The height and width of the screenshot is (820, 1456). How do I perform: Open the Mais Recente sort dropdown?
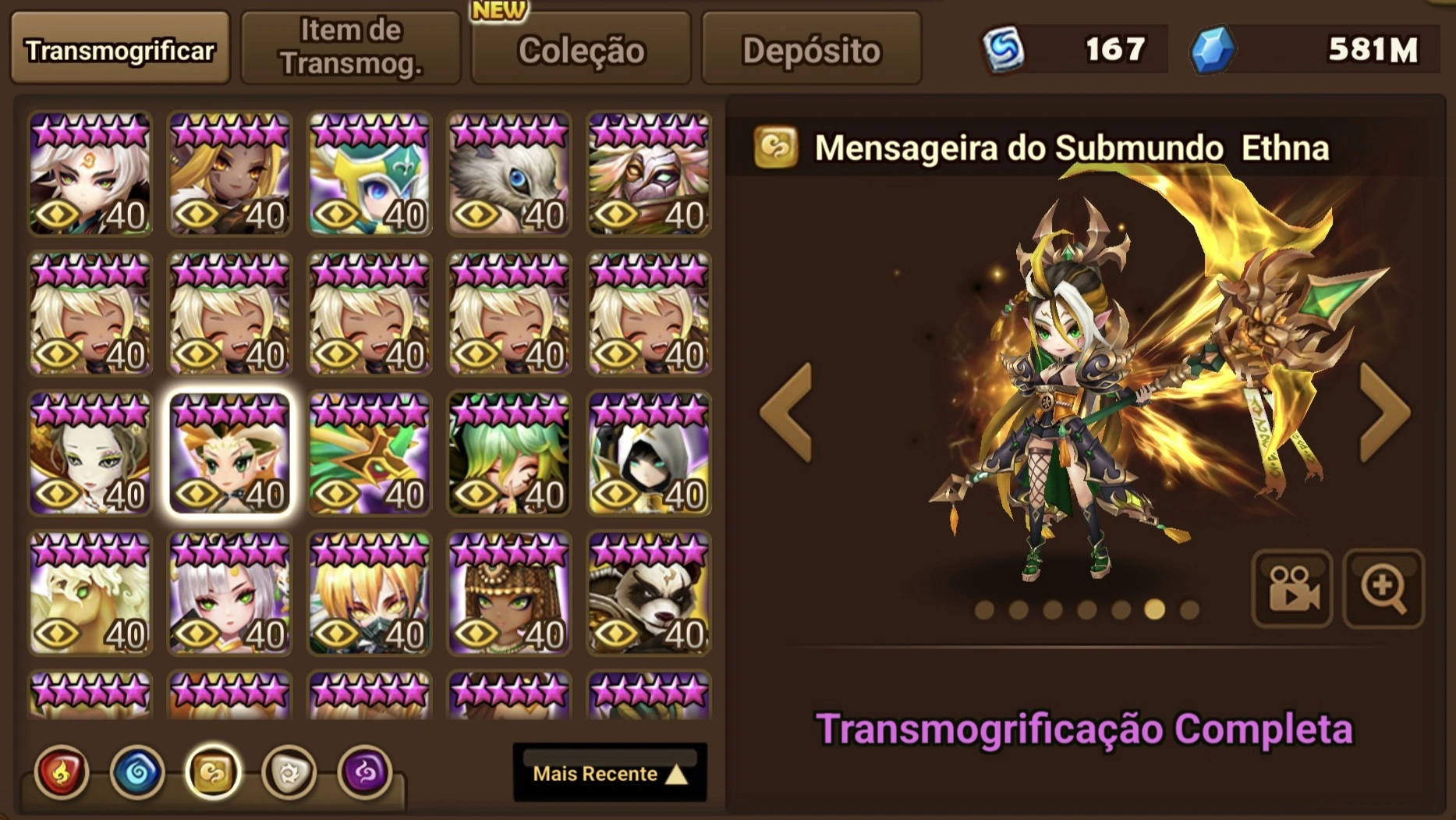610,772
